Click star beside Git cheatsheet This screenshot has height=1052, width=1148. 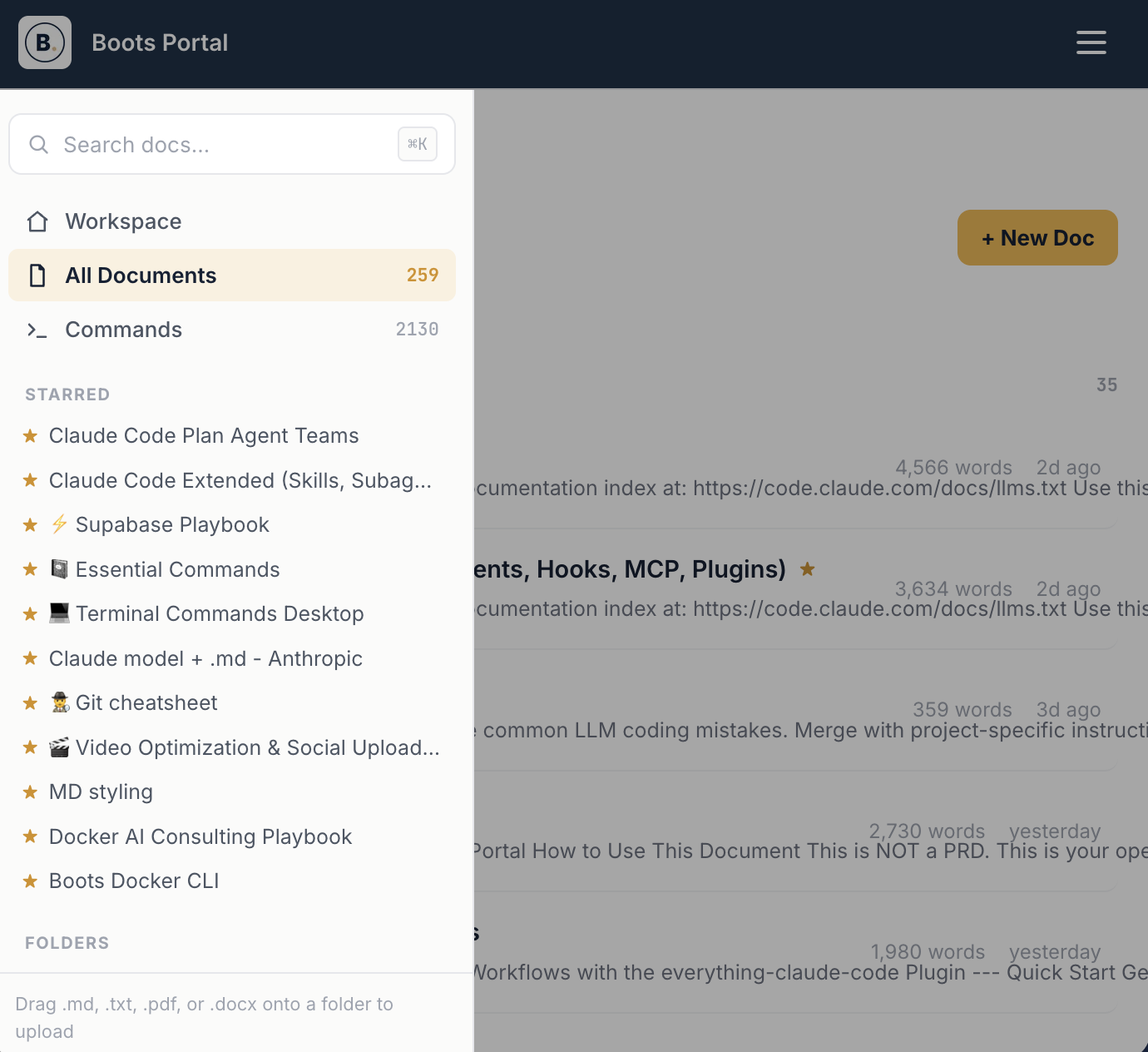pyautogui.click(x=30, y=702)
